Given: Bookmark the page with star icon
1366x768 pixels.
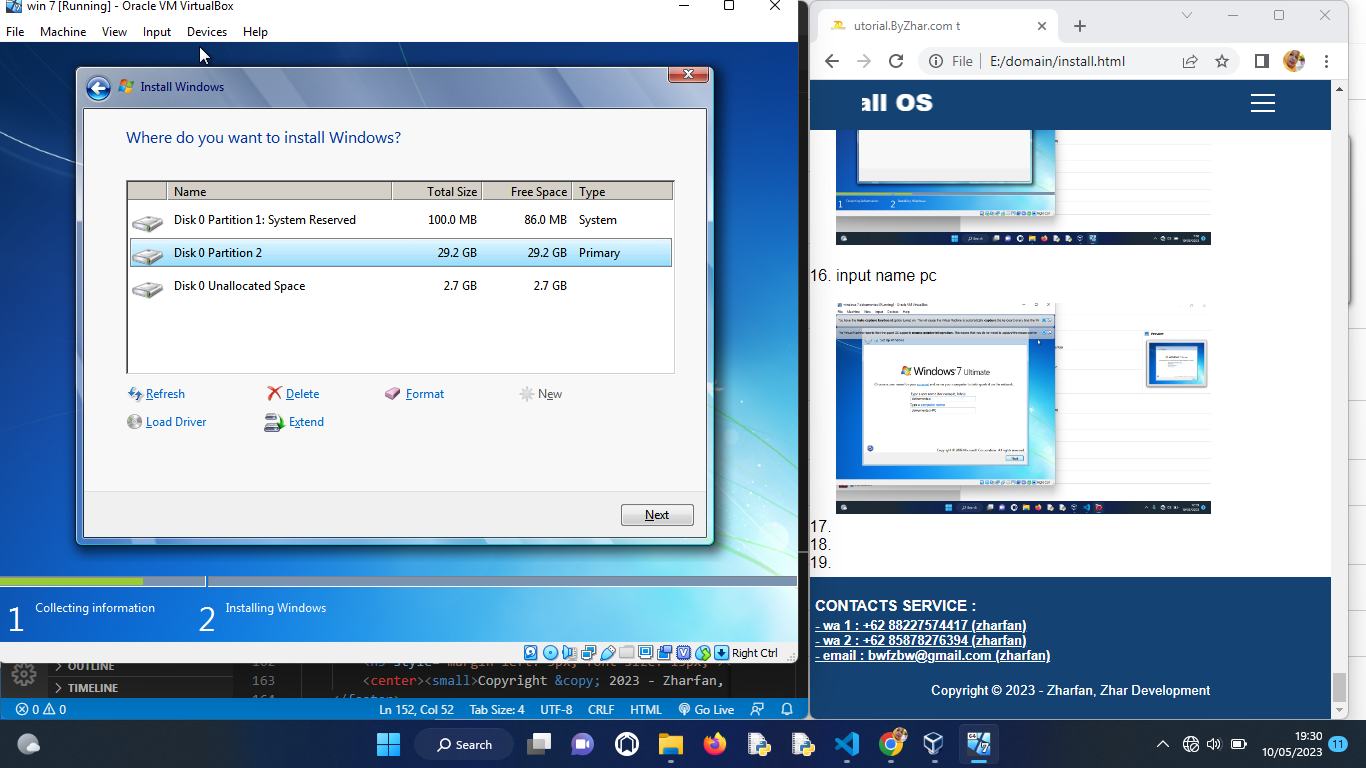Looking at the screenshot, I should pyautogui.click(x=1222, y=61).
